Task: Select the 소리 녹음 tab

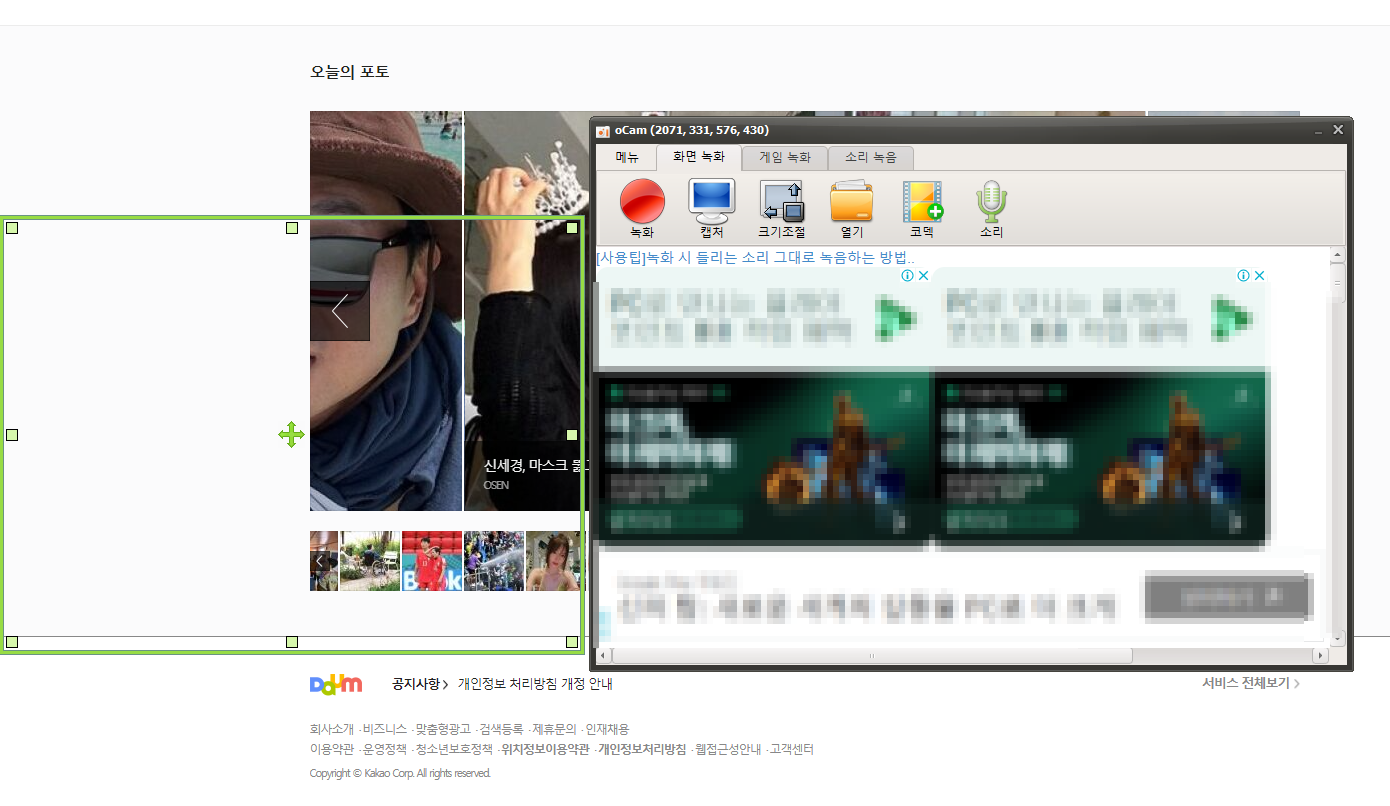Action: click(x=871, y=159)
